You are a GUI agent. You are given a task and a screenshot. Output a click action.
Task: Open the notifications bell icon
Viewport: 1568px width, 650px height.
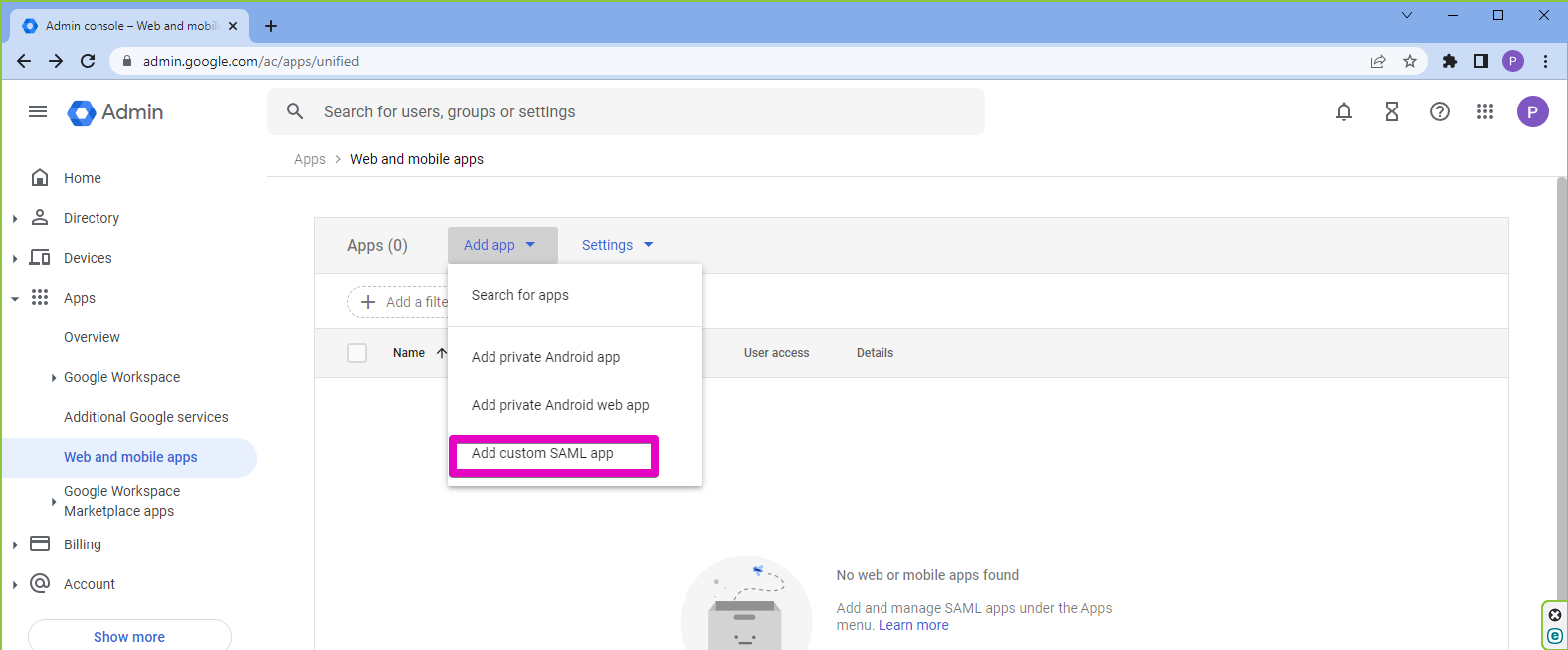1344,111
